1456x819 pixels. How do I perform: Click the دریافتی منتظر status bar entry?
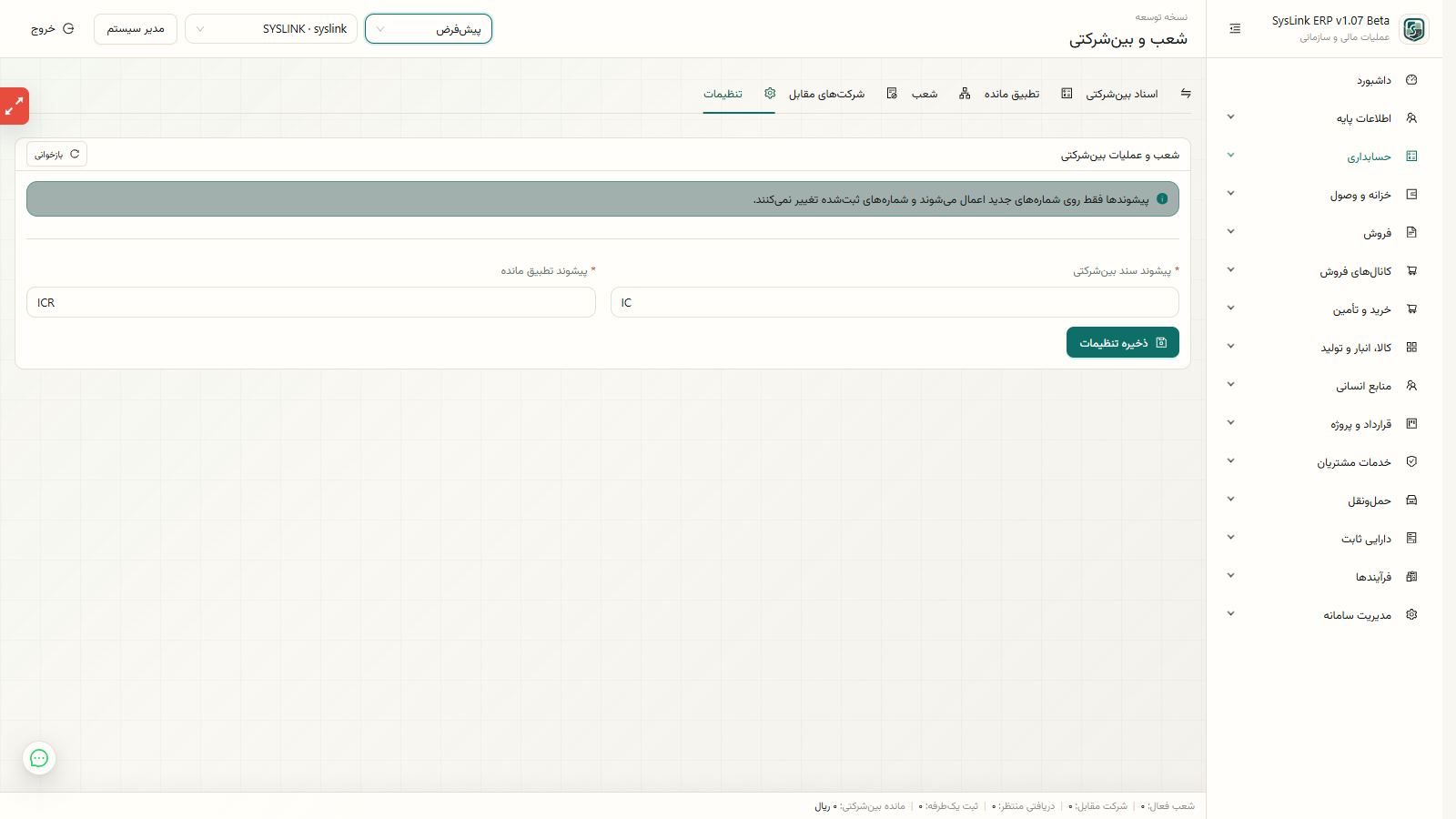[1023, 806]
